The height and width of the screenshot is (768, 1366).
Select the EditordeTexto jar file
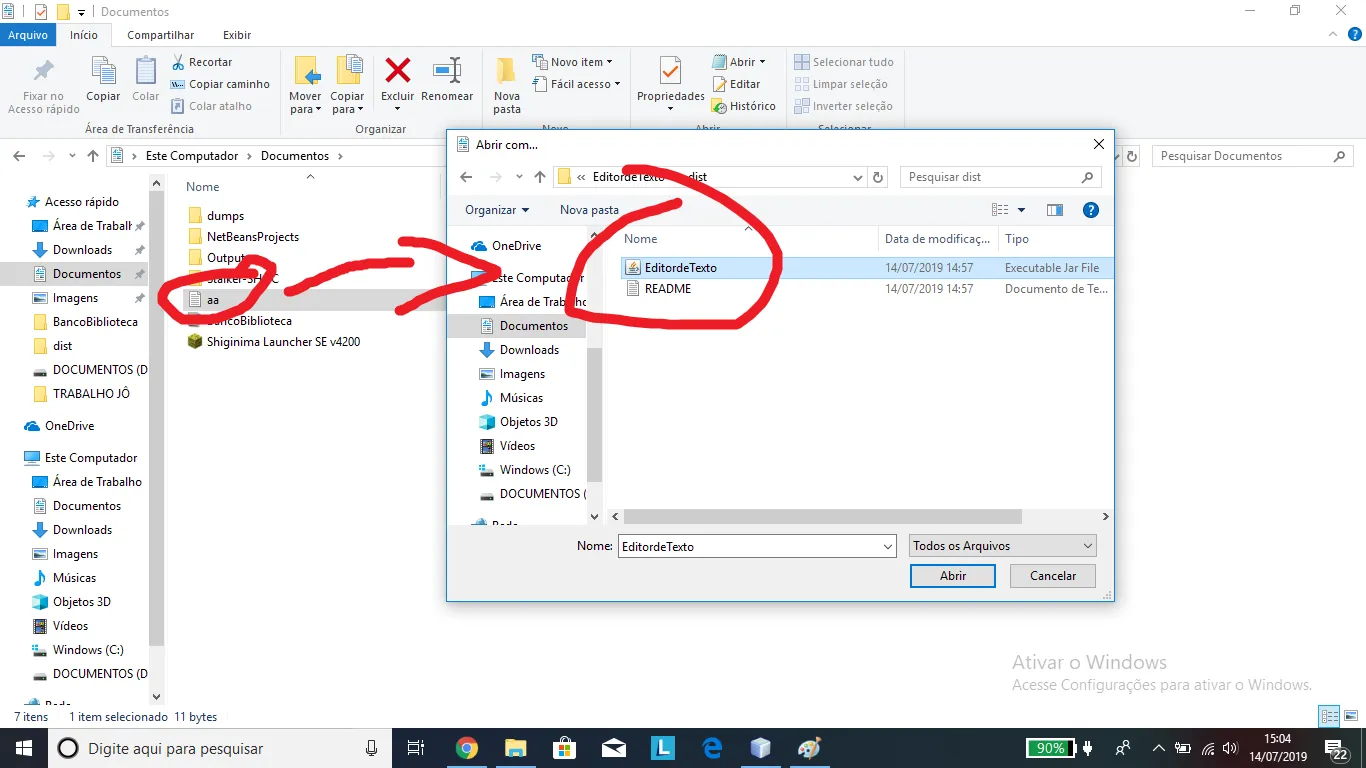coord(866,268)
